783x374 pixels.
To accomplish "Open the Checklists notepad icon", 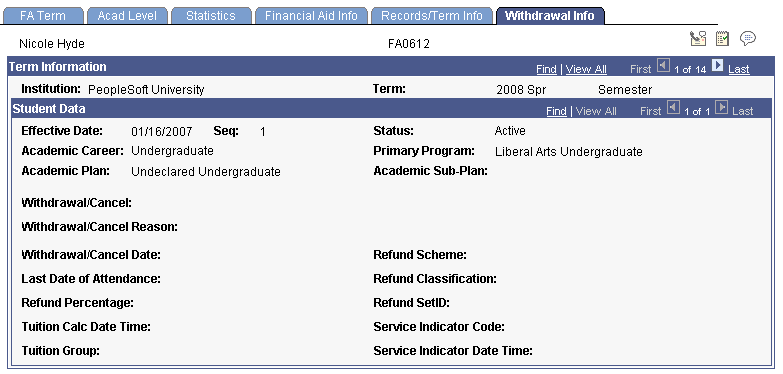I will tap(722, 39).
